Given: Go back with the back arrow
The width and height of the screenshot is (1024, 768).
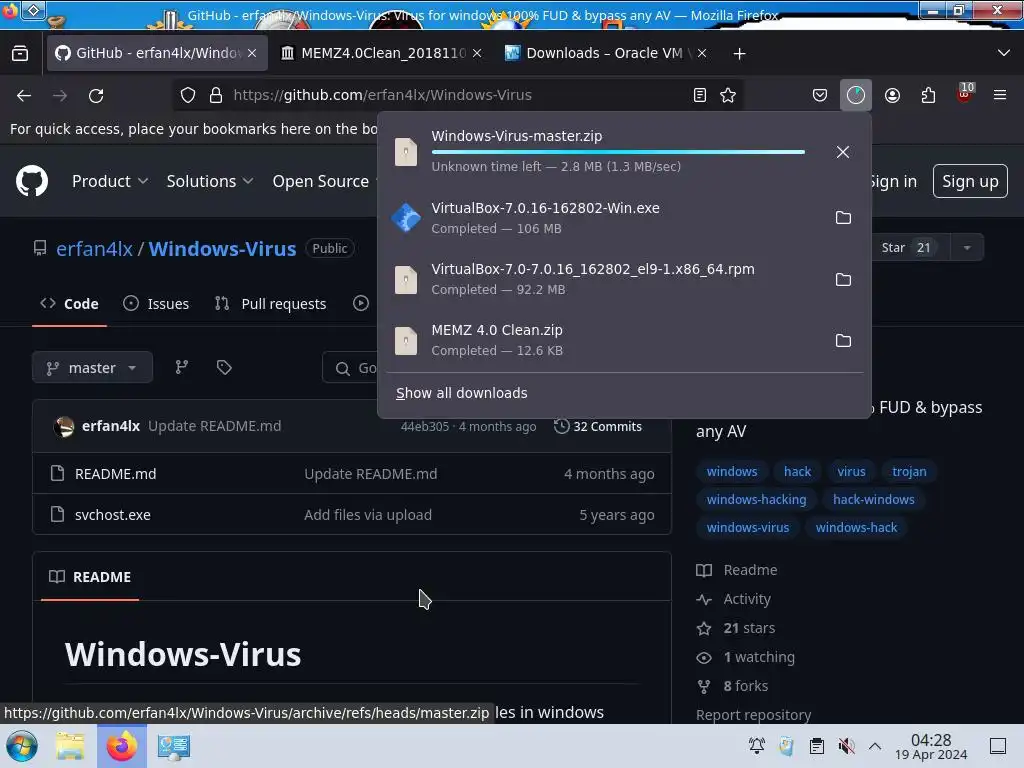Looking at the screenshot, I should pos(24,95).
